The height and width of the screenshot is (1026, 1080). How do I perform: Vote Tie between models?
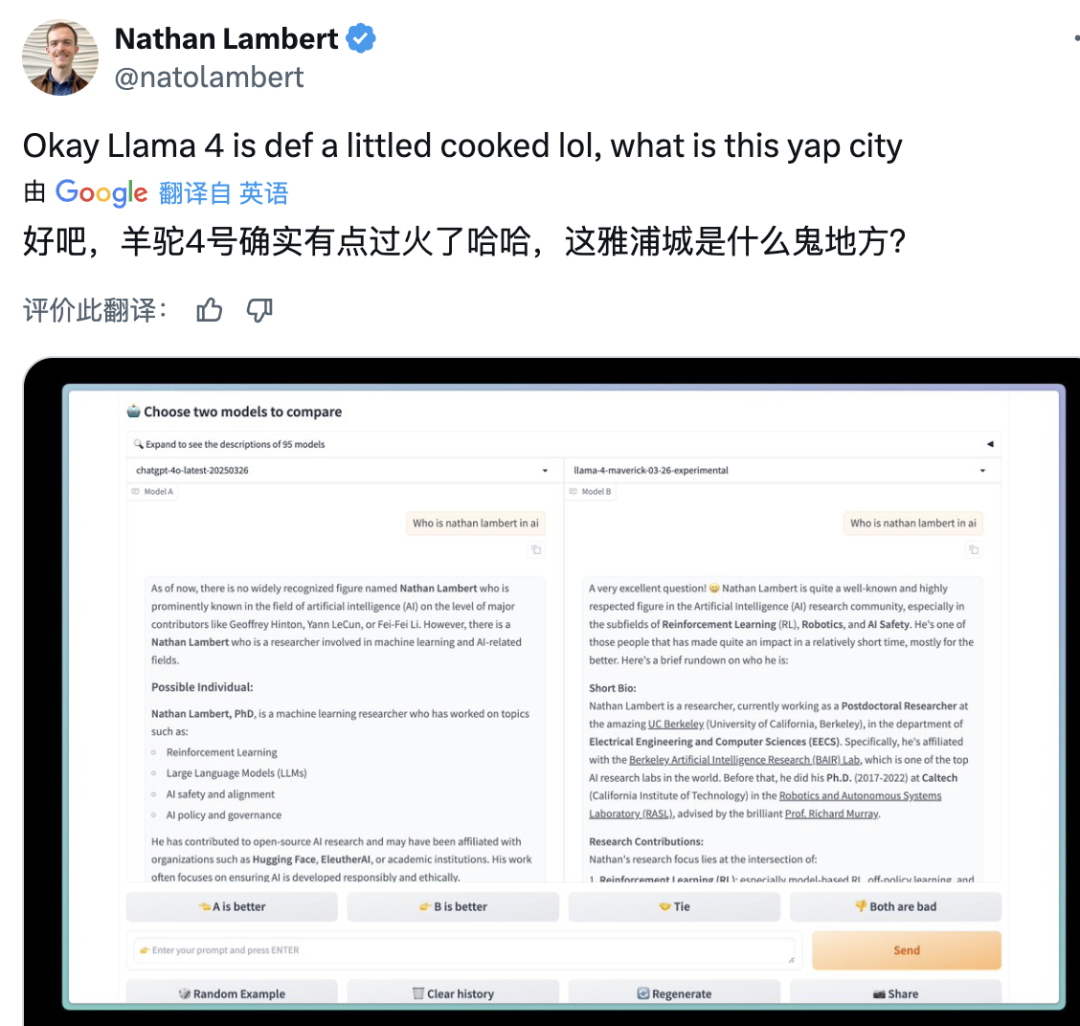(x=674, y=906)
